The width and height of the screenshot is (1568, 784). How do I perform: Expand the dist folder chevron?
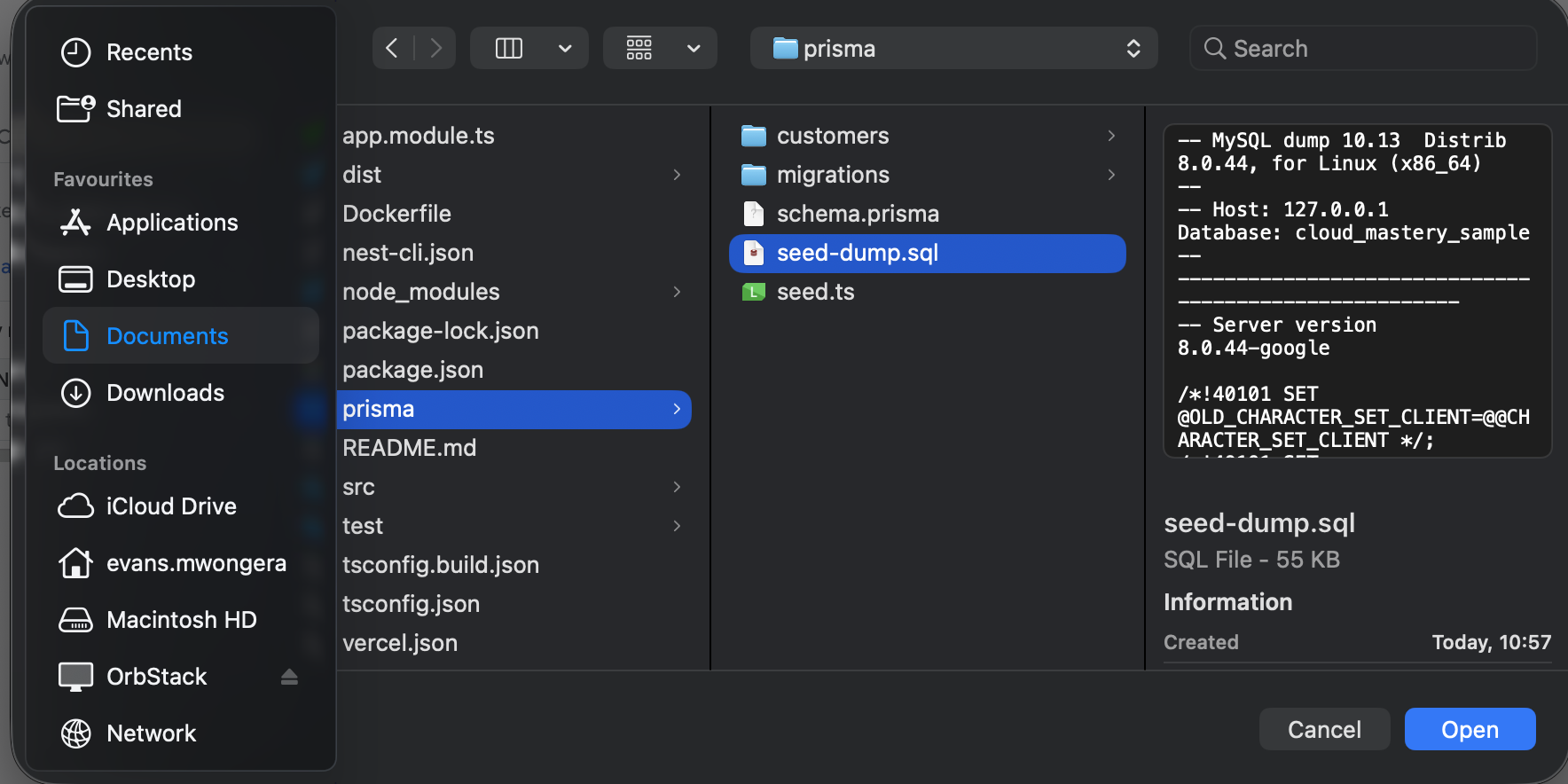(x=677, y=175)
